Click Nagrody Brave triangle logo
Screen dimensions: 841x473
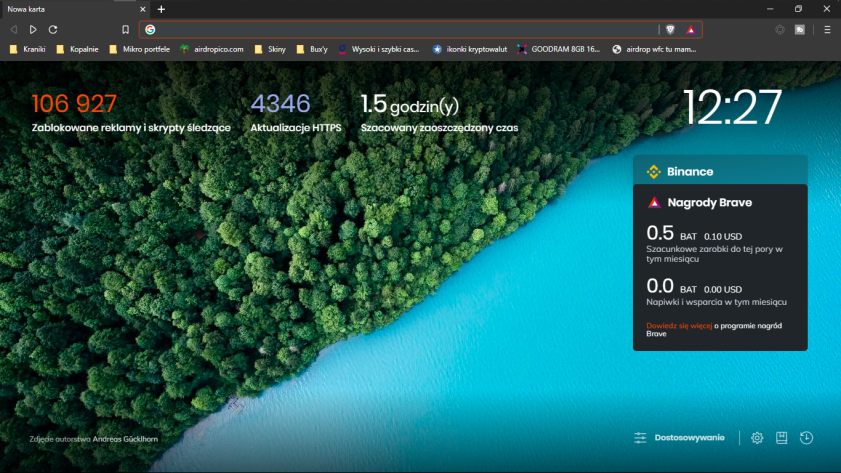pos(654,203)
